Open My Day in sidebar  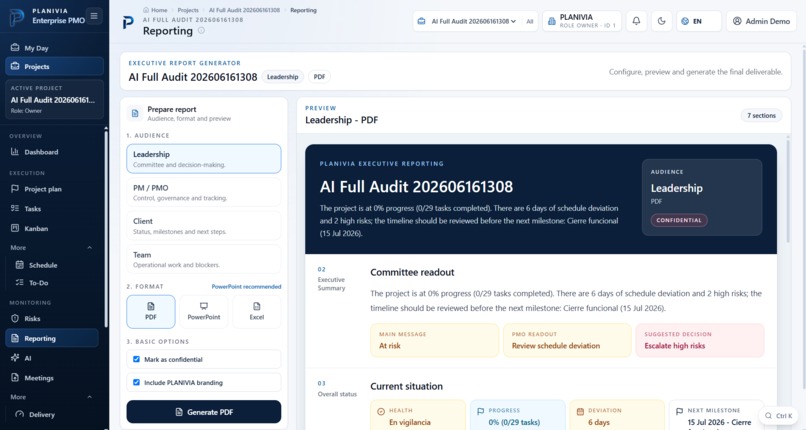[54, 48]
